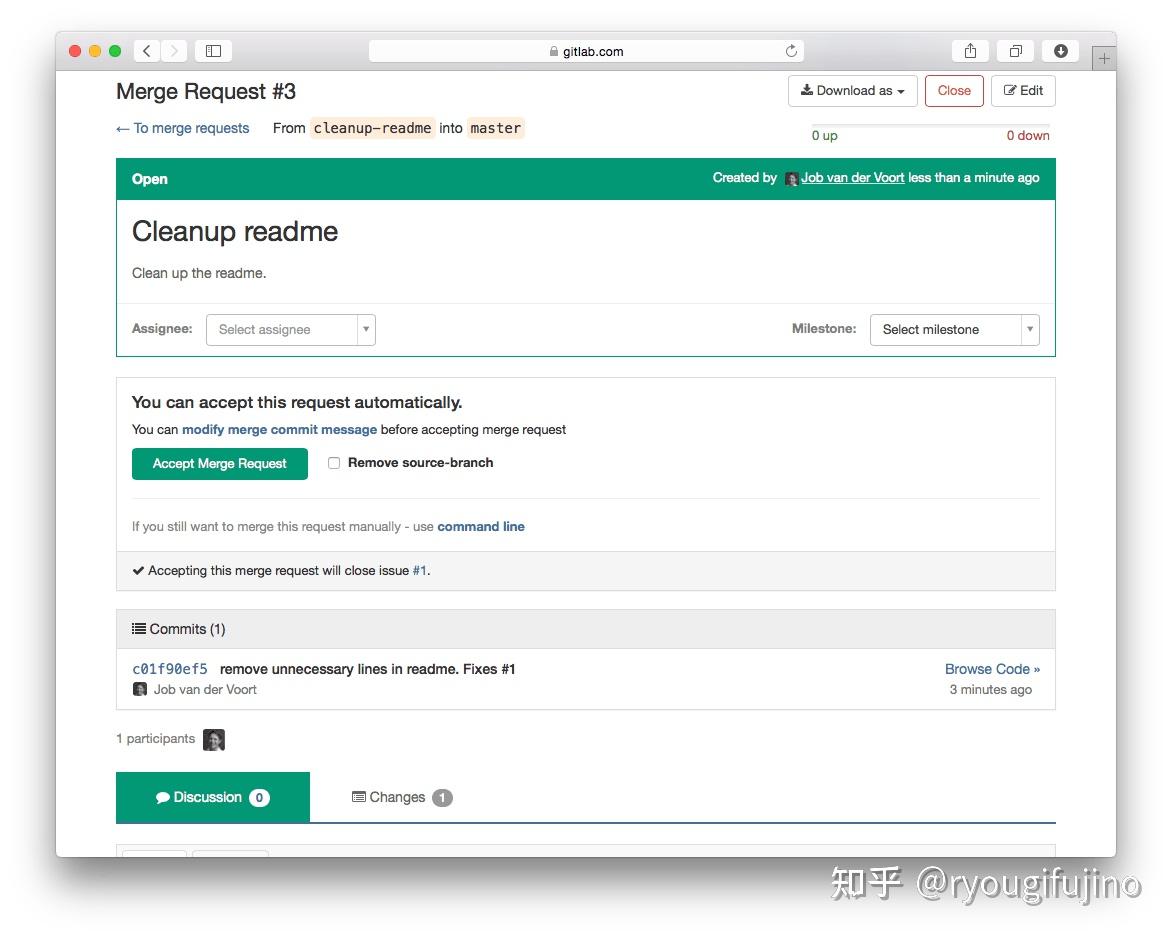Viewport: 1172px width, 937px height.
Task: Open the Select assignee dropdown
Action: tap(290, 329)
